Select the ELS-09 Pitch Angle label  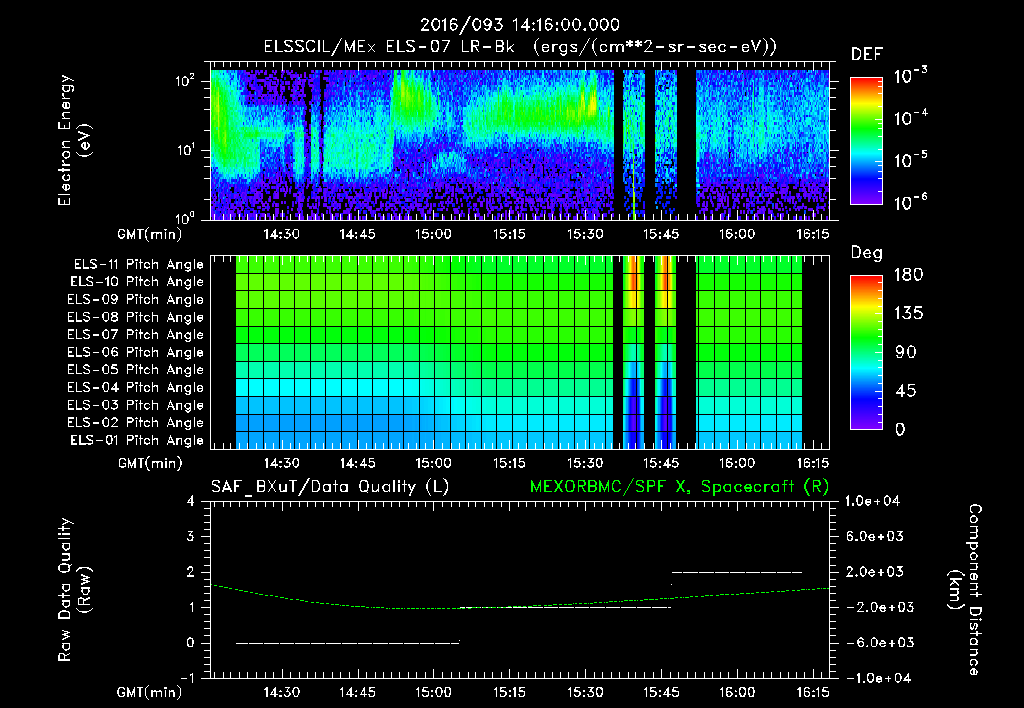[136, 300]
